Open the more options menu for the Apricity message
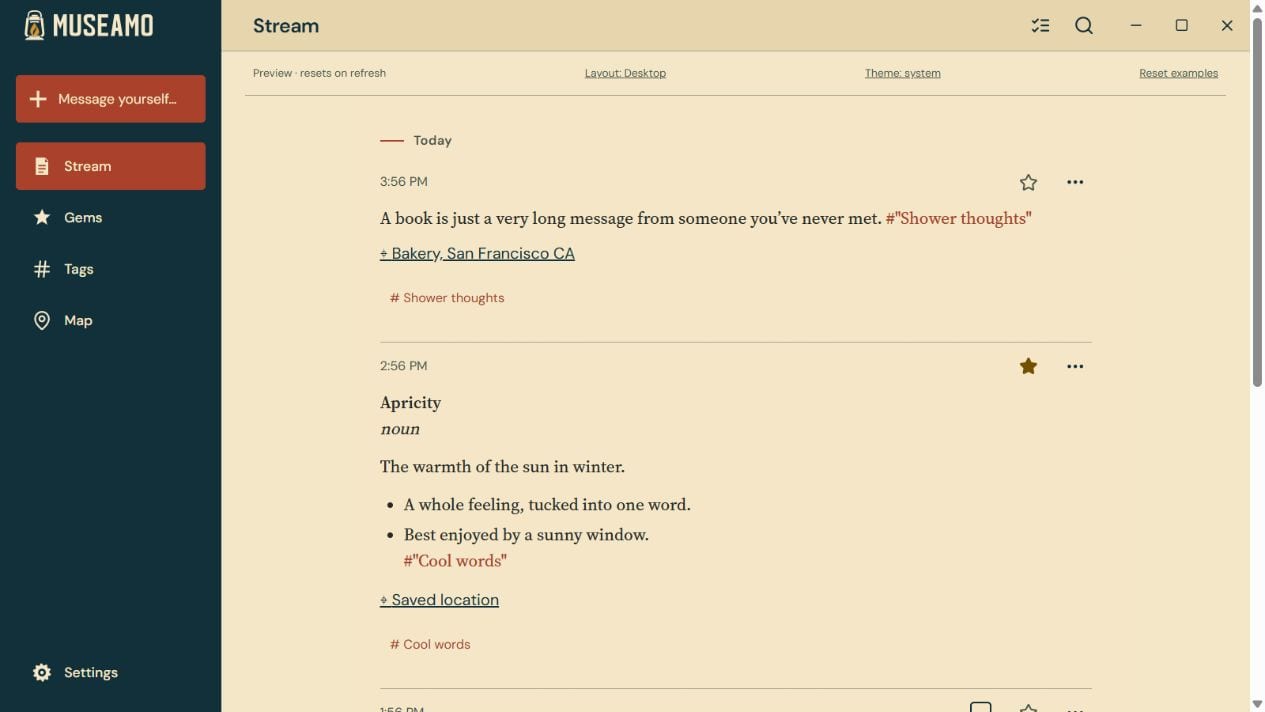 click(x=1075, y=366)
